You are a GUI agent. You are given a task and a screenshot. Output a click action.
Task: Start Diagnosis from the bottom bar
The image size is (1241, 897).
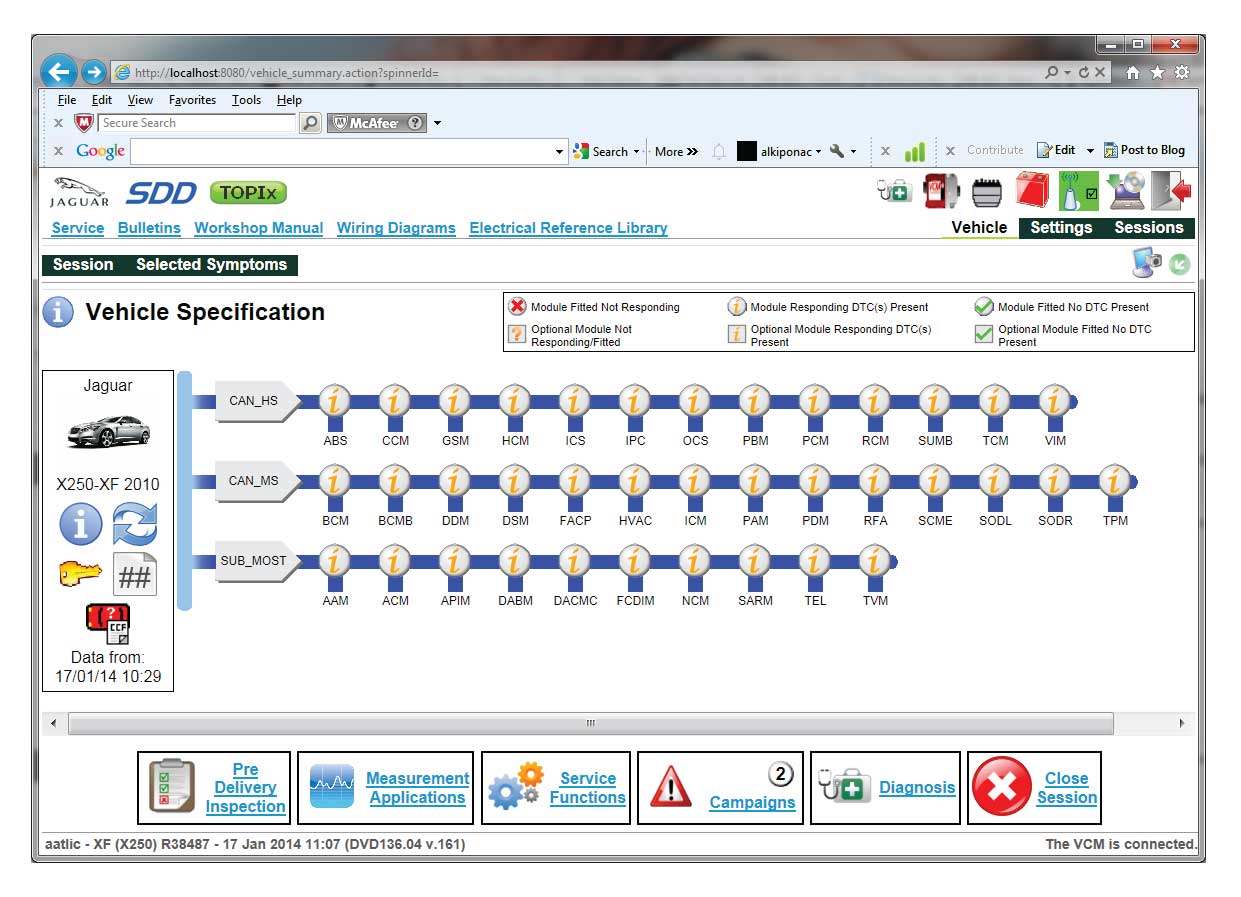tap(885, 788)
